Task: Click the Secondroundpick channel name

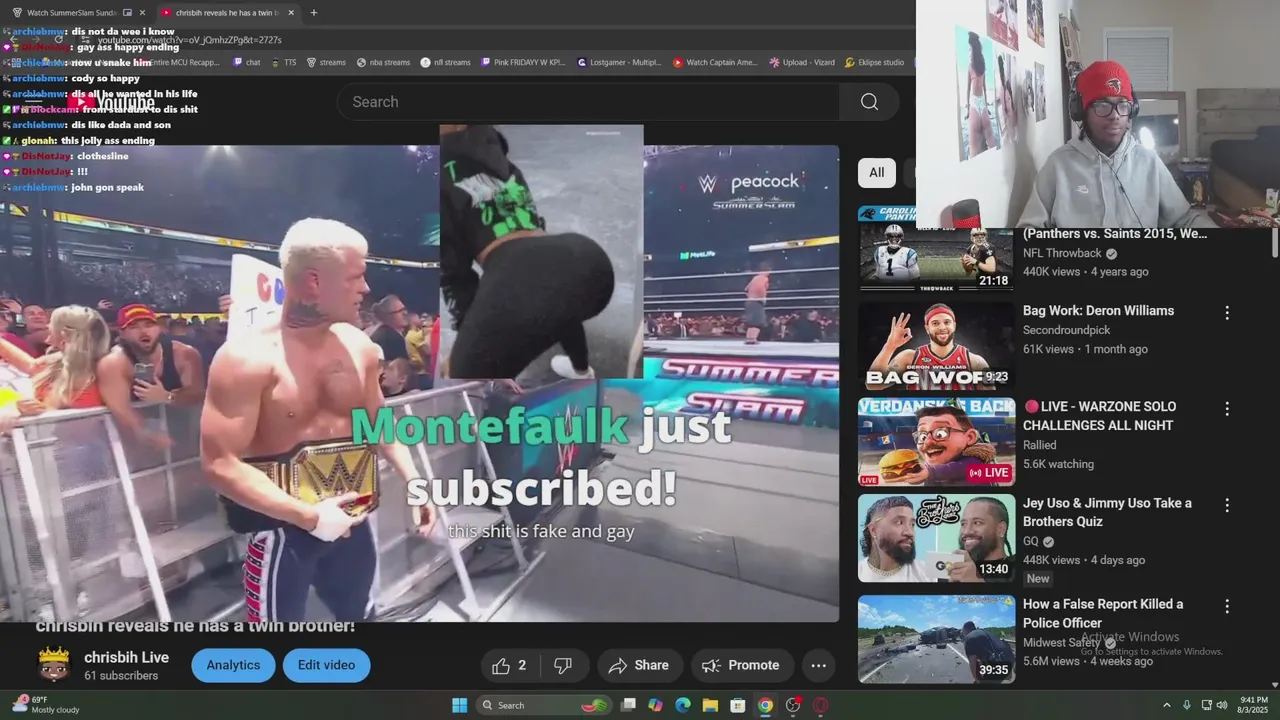Action: [1066, 330]
